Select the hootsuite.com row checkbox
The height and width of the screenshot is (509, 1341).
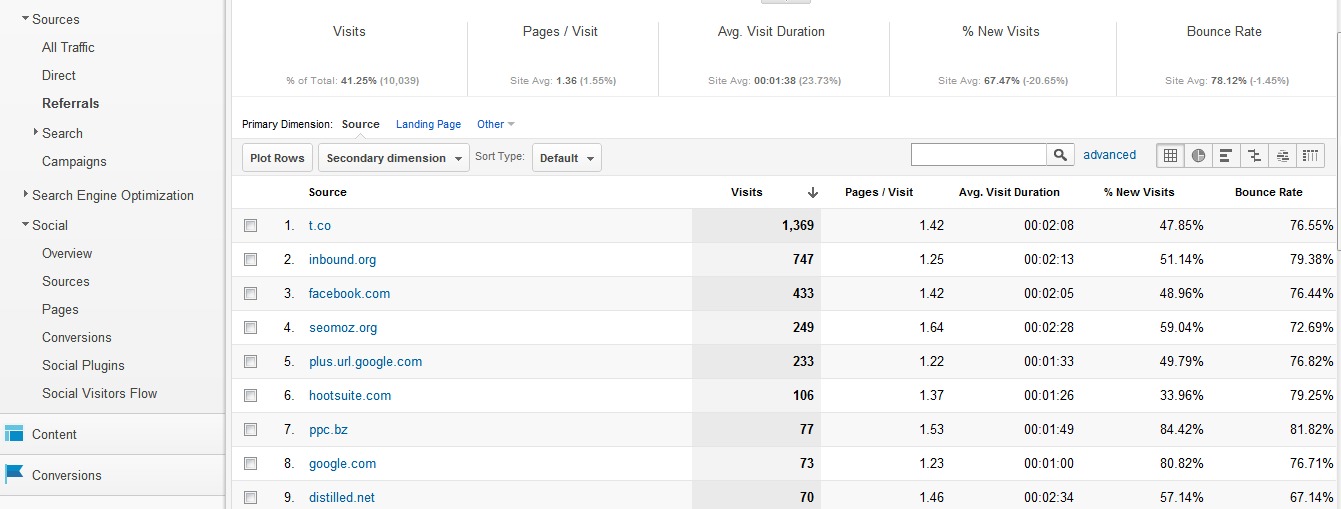[251, 396]
